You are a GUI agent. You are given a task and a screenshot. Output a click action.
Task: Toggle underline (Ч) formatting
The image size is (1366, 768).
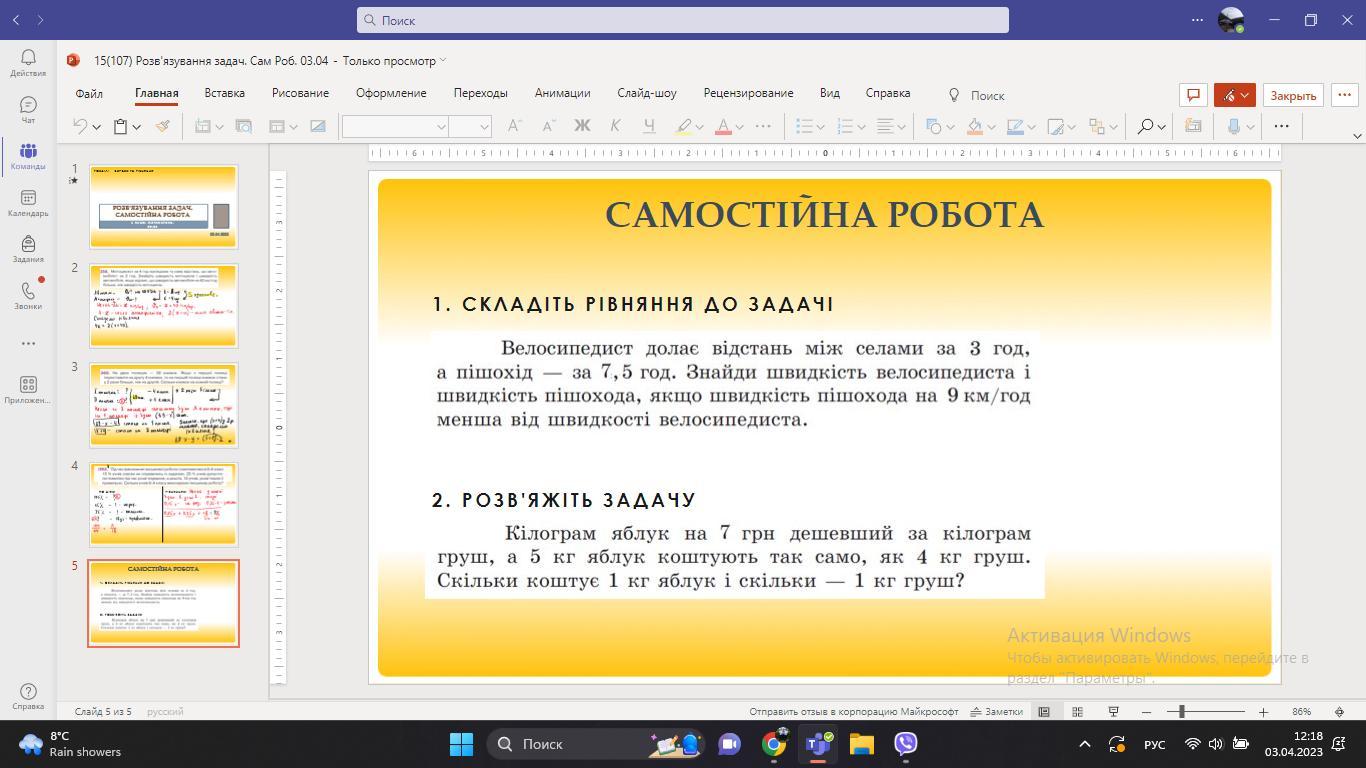point(649,126)
